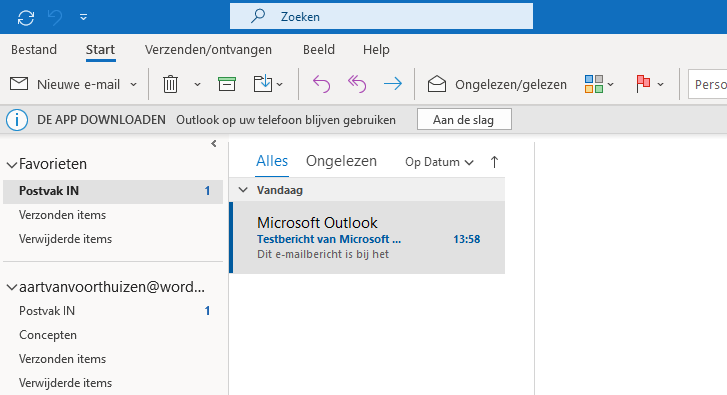Expand the move-to-folder dropdown arrow
Viewport: 727px width, 395px height.
point(280,84)
